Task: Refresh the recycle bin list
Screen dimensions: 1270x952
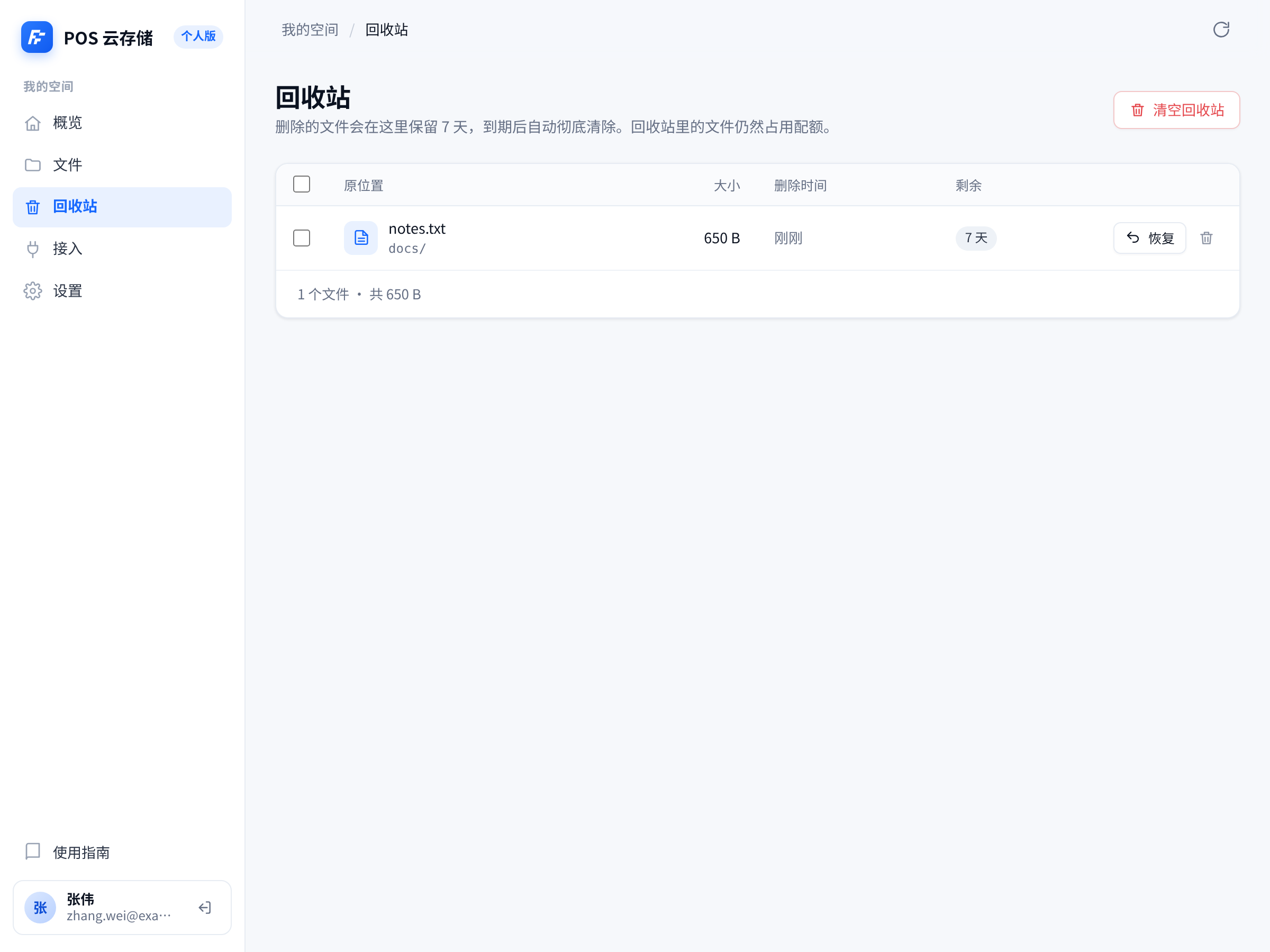Action: click(x=1221, y=29)
